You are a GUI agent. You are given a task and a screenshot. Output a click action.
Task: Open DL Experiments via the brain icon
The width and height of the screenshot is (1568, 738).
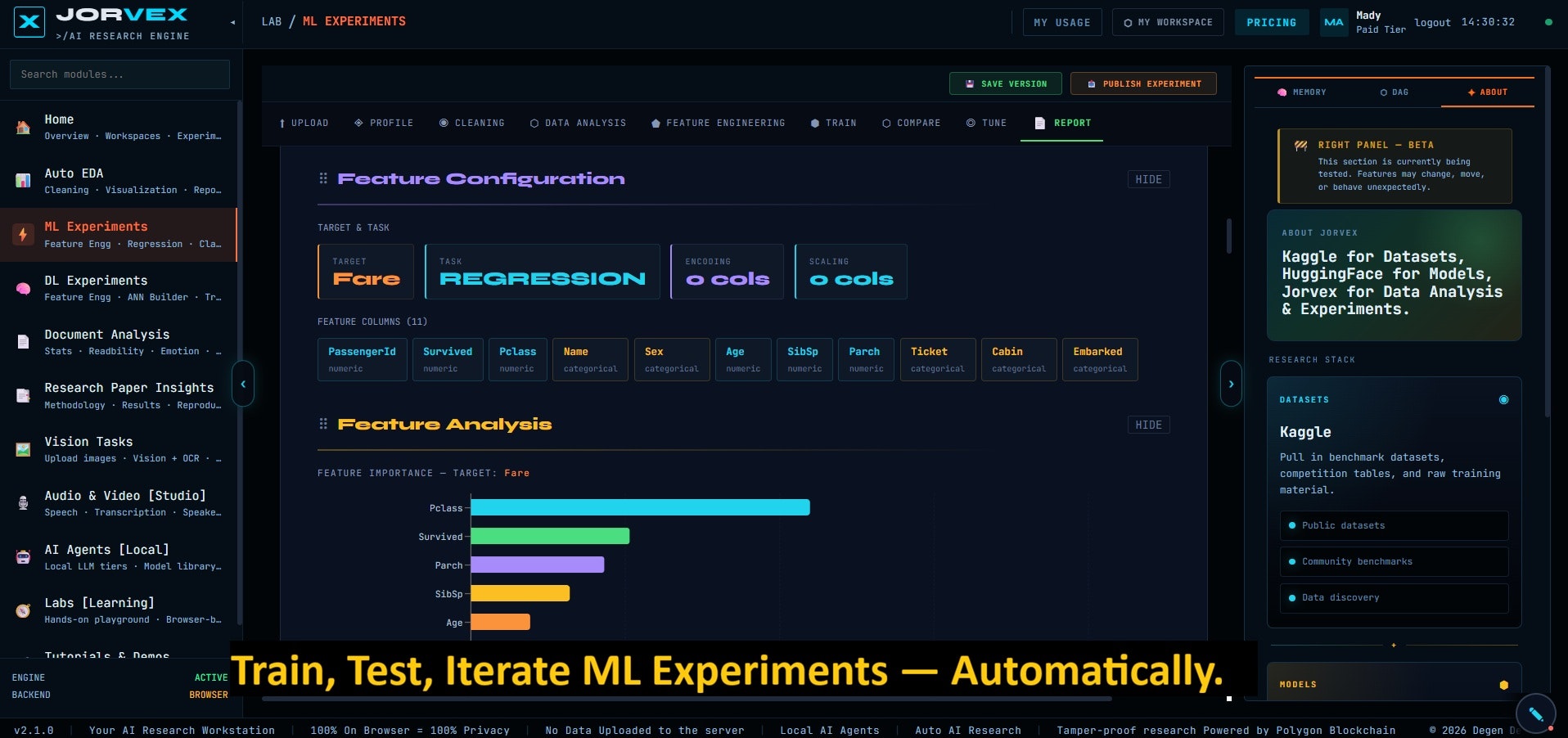[x=23, y=288]
